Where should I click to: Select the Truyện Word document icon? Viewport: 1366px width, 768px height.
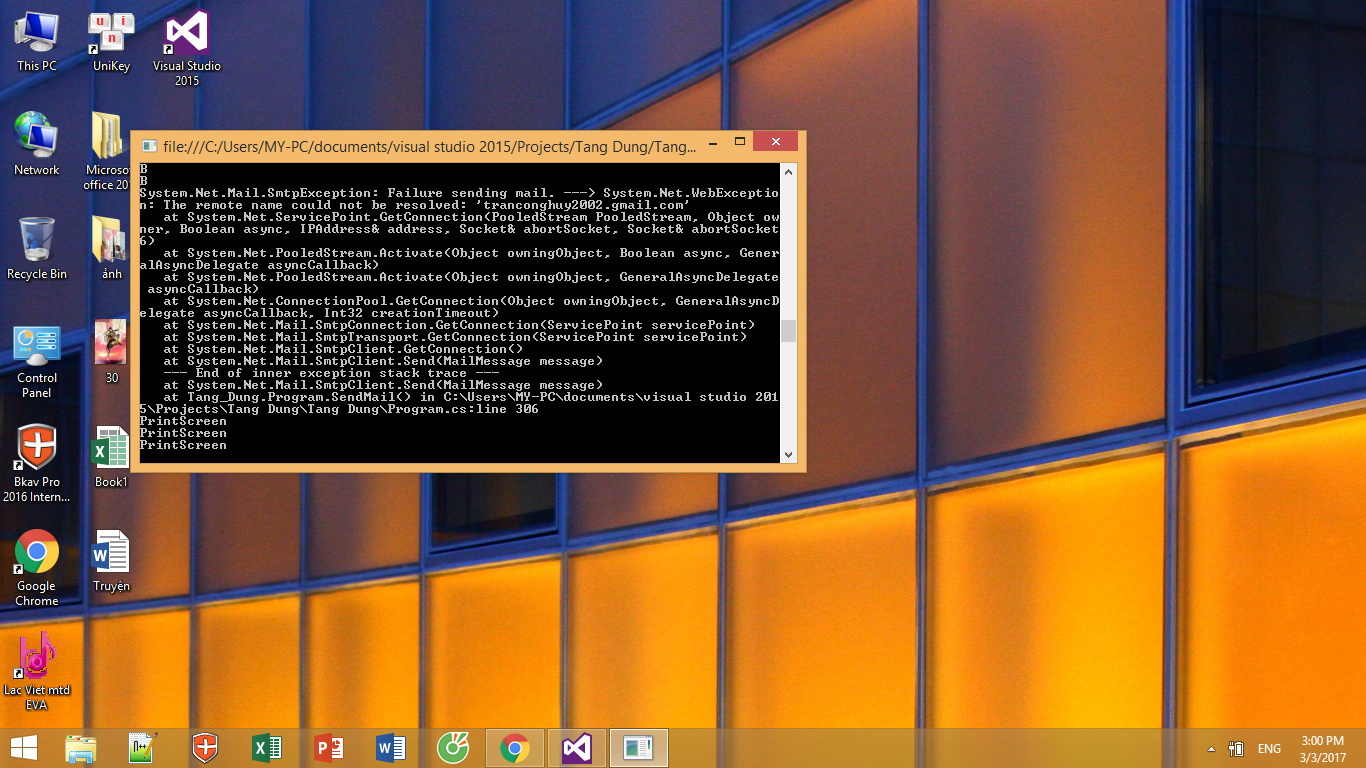[x=111, y=556]
